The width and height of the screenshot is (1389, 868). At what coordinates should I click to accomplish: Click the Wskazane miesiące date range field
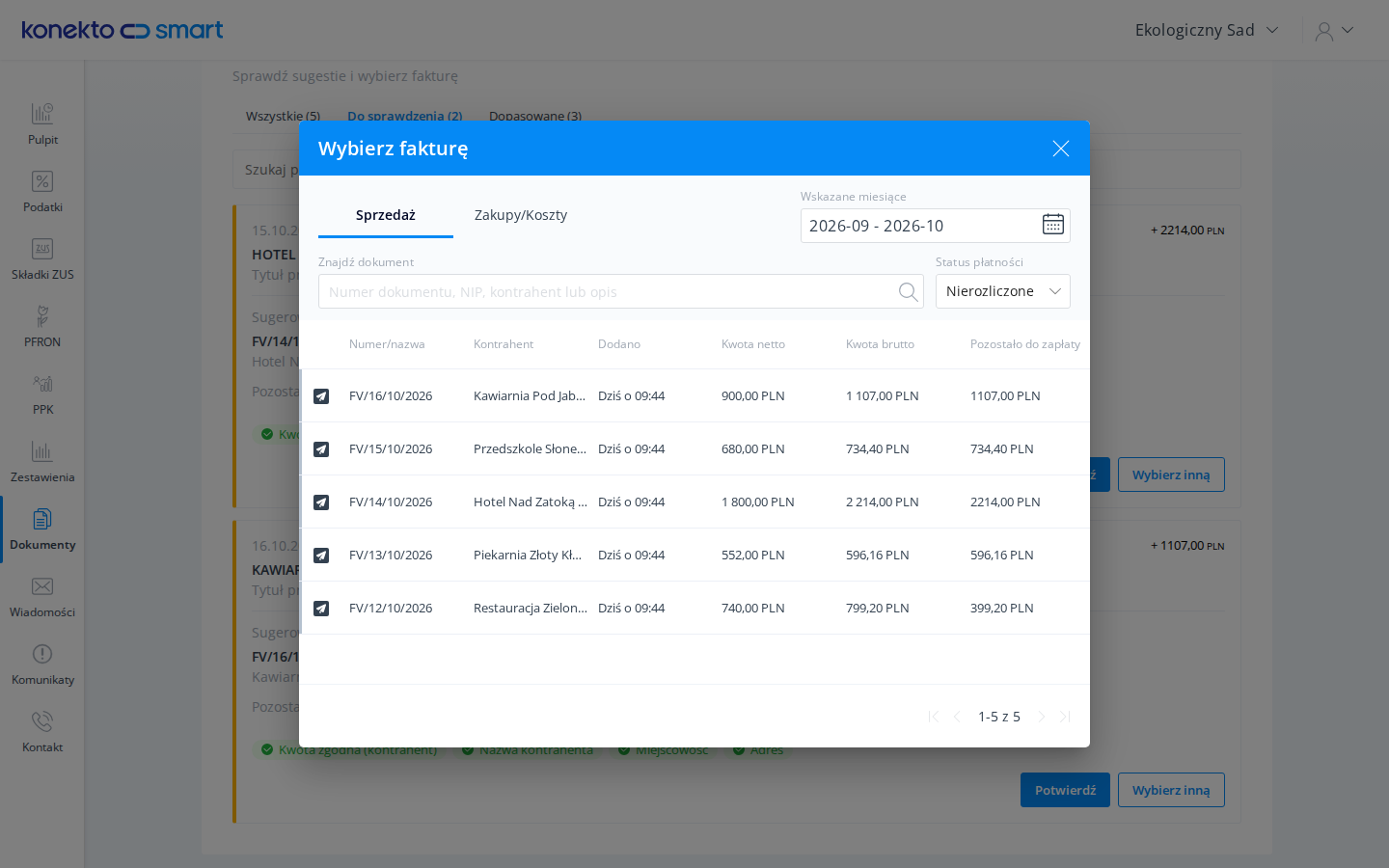(935, 226)
